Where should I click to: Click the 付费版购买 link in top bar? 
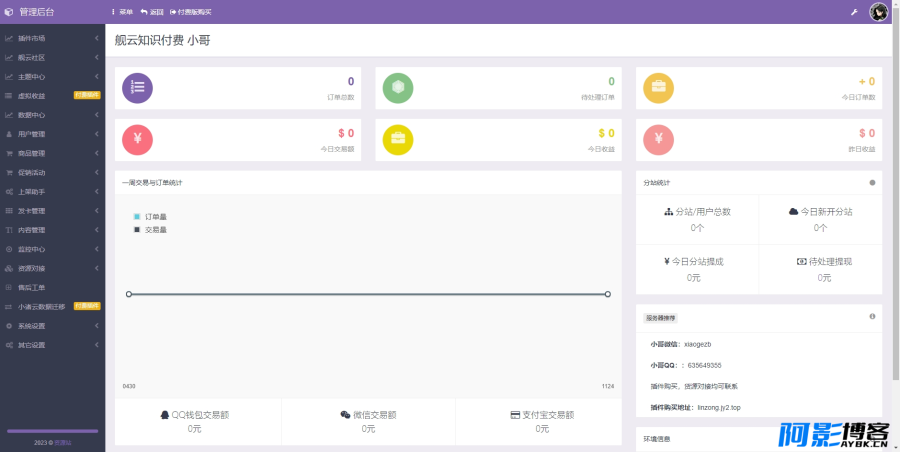[x=191, y=12]
